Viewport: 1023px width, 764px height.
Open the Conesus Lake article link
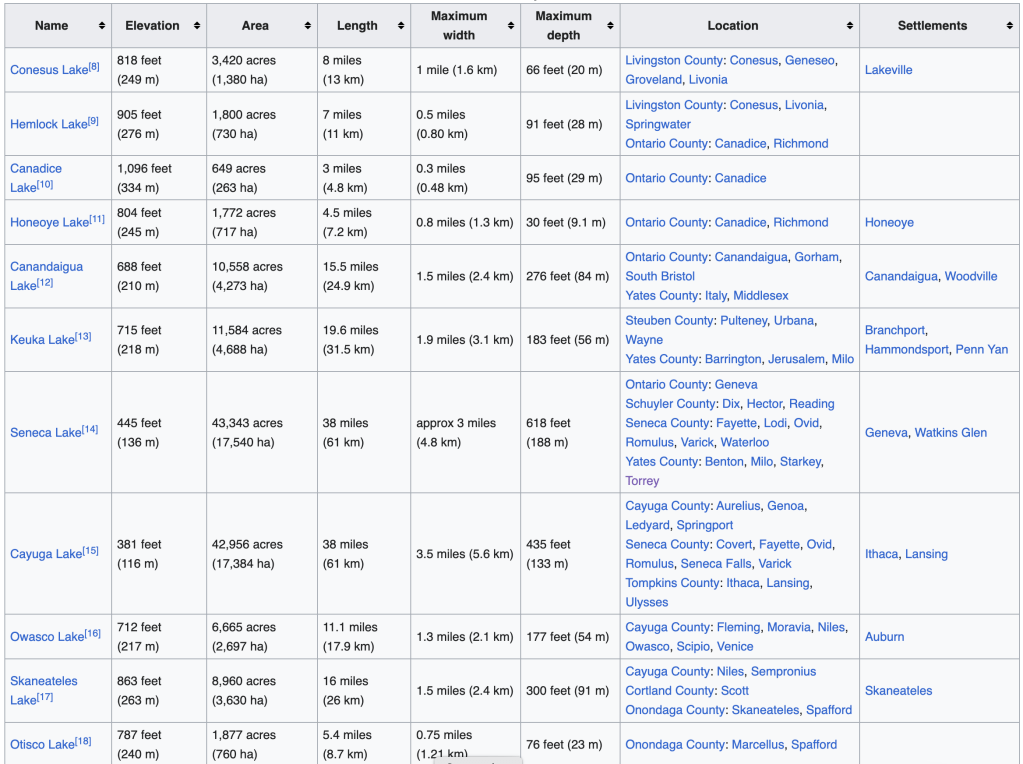[48, 70]
